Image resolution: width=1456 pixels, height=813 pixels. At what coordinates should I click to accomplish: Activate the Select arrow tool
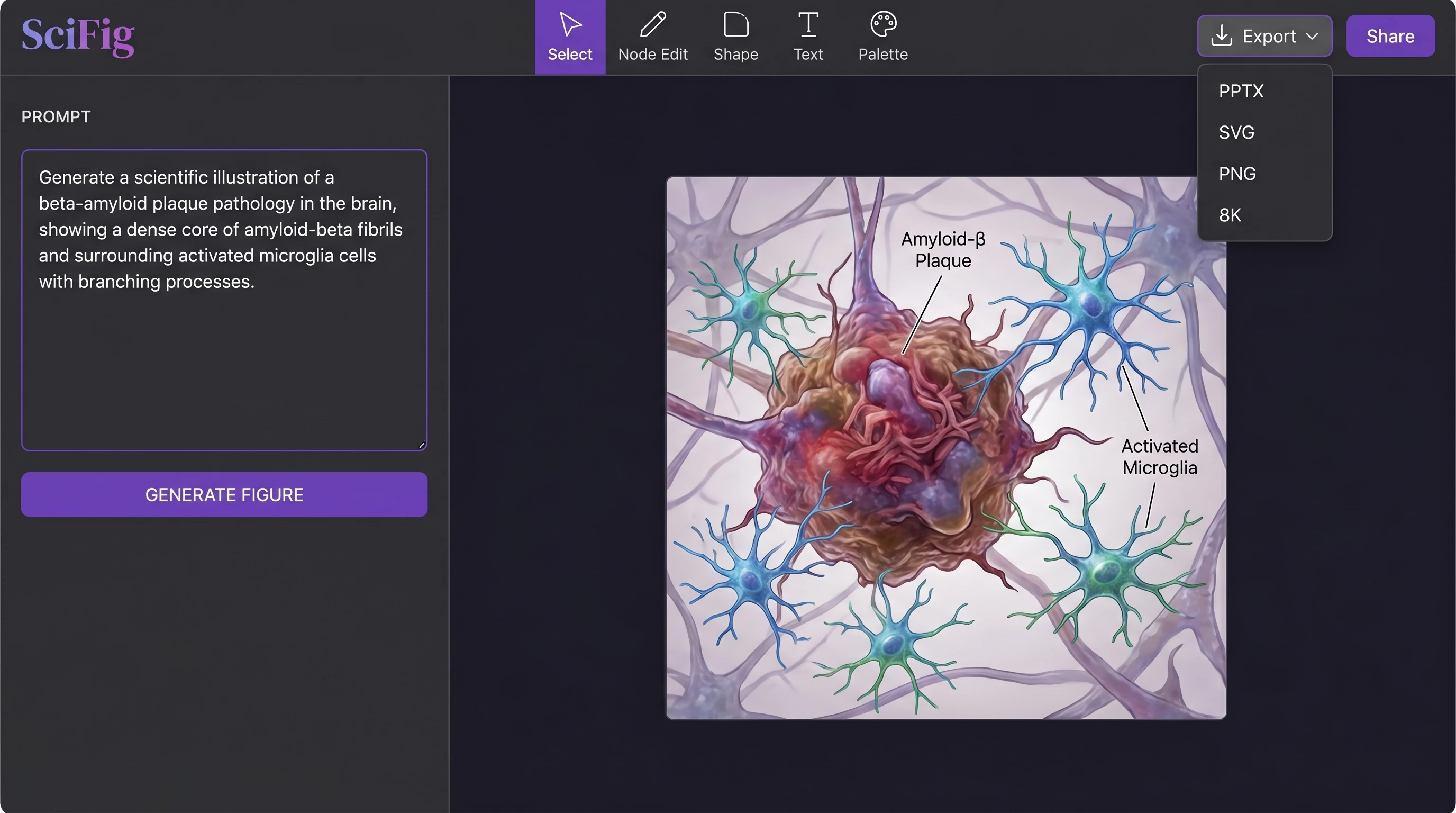point(570,37)
